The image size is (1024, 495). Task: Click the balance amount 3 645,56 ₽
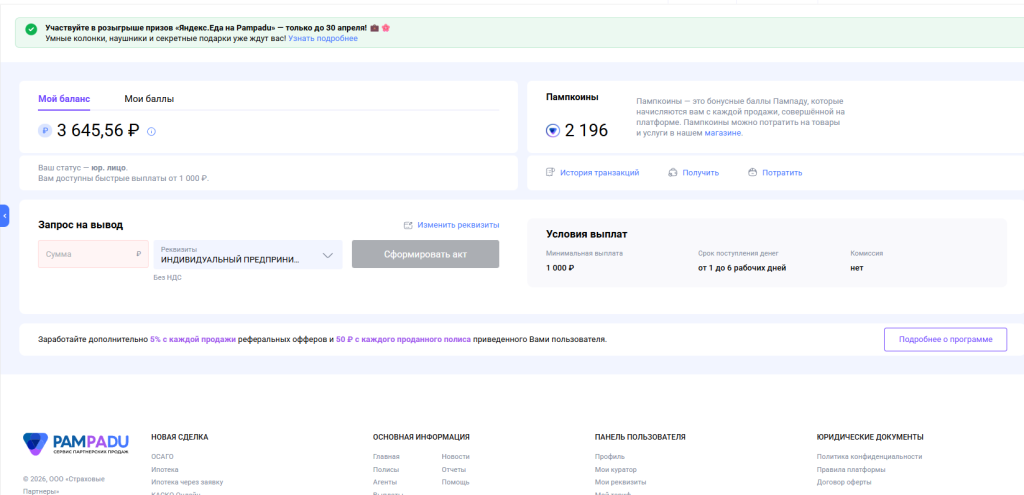tap(98, 131)
